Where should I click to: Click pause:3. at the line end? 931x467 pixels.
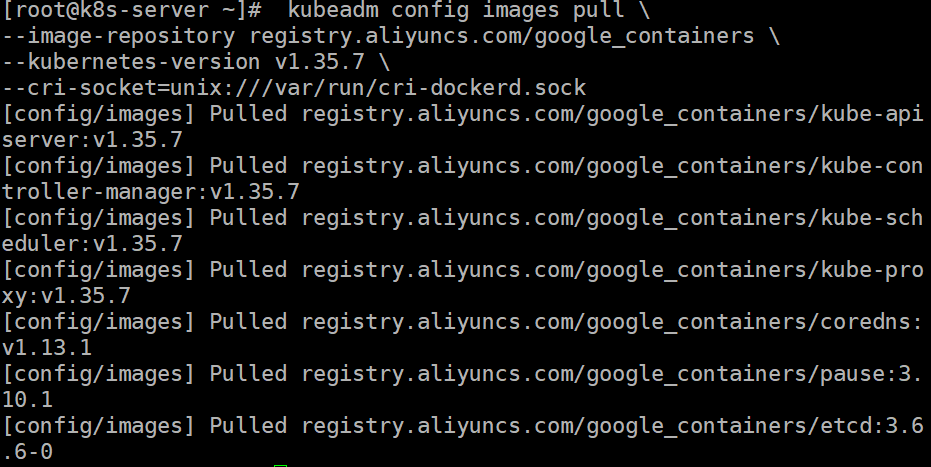(x=872, y=374)
